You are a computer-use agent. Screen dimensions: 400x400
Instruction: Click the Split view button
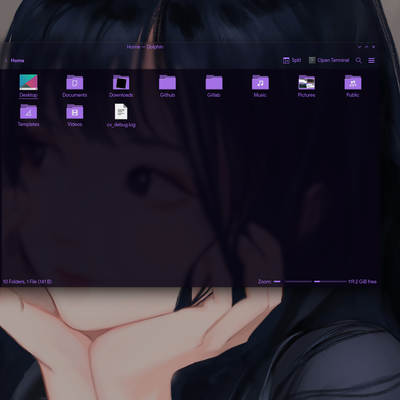292,60
